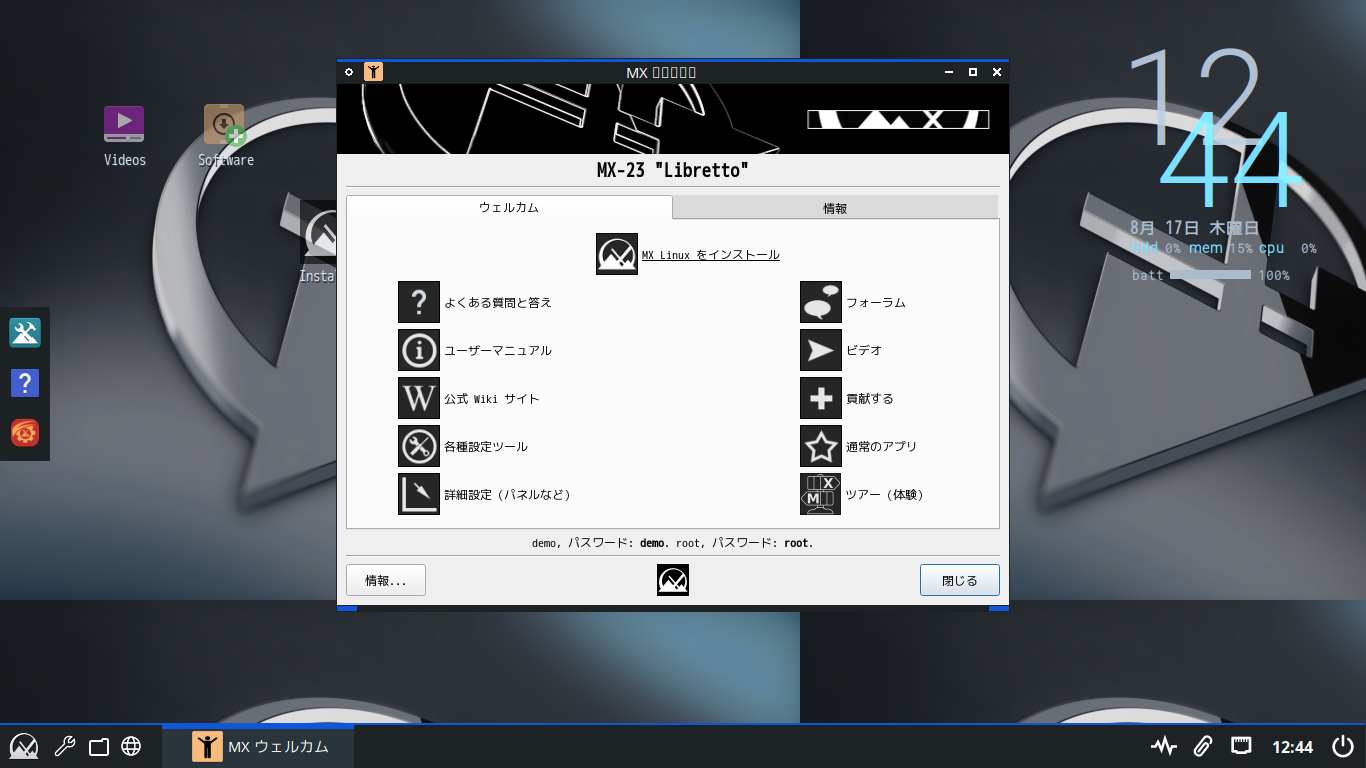Open the system activity monitor tray icon
Viewport: 1366px width, 768px height.
click(x=1163, y=746)
